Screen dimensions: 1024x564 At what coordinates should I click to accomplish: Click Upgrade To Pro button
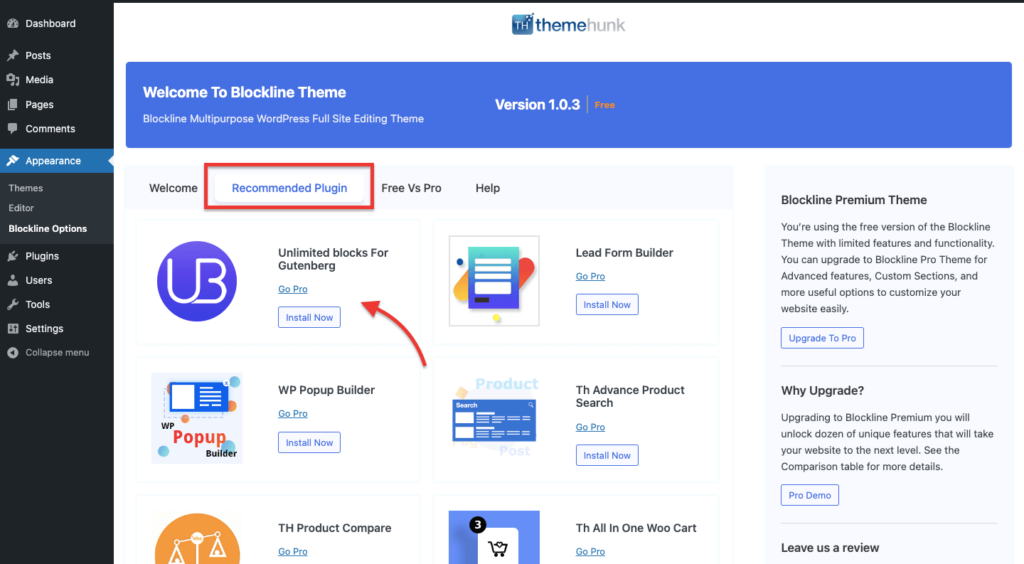[x=822, y=338]
